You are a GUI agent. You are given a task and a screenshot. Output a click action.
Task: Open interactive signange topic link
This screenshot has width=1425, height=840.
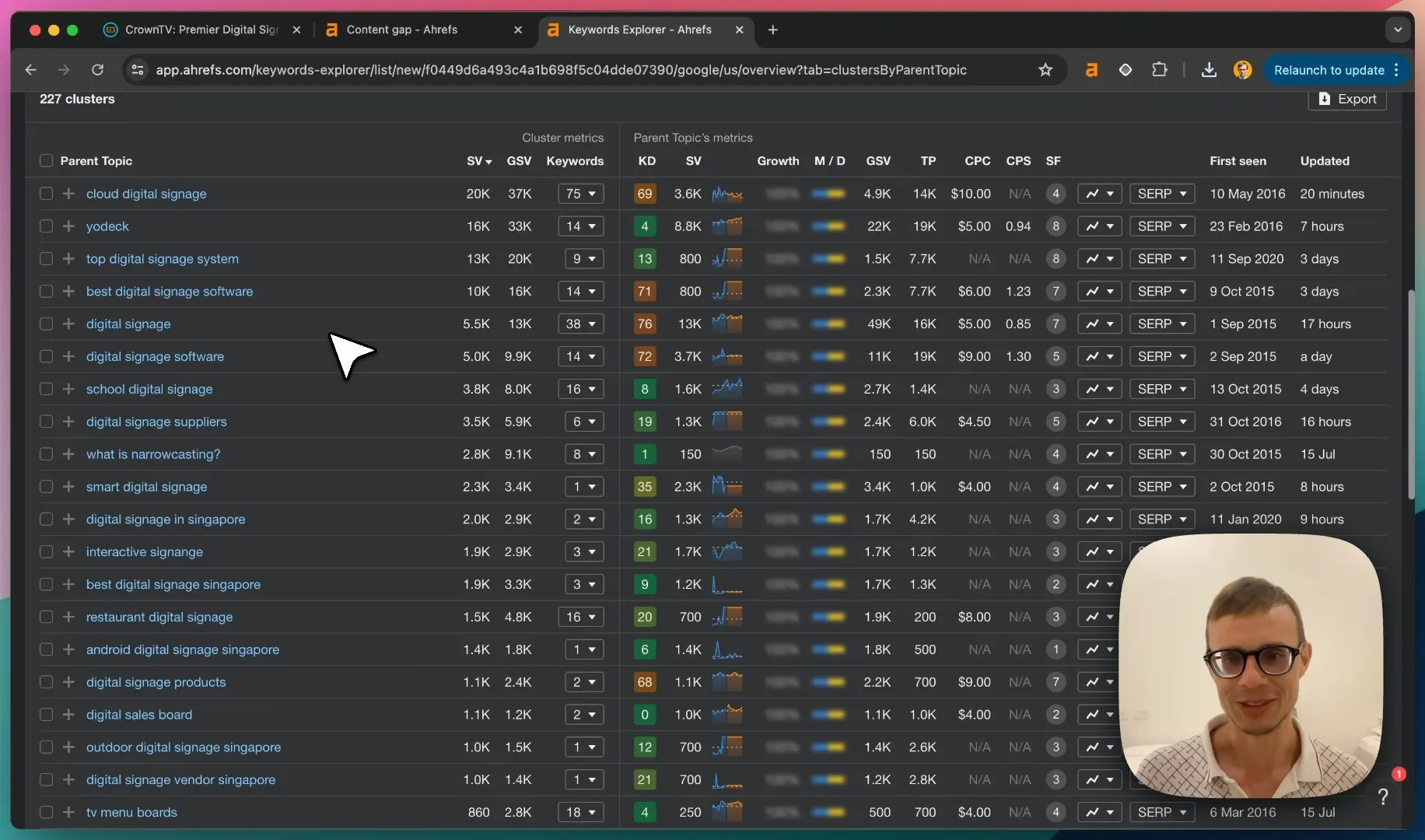(x=145, y=551)
